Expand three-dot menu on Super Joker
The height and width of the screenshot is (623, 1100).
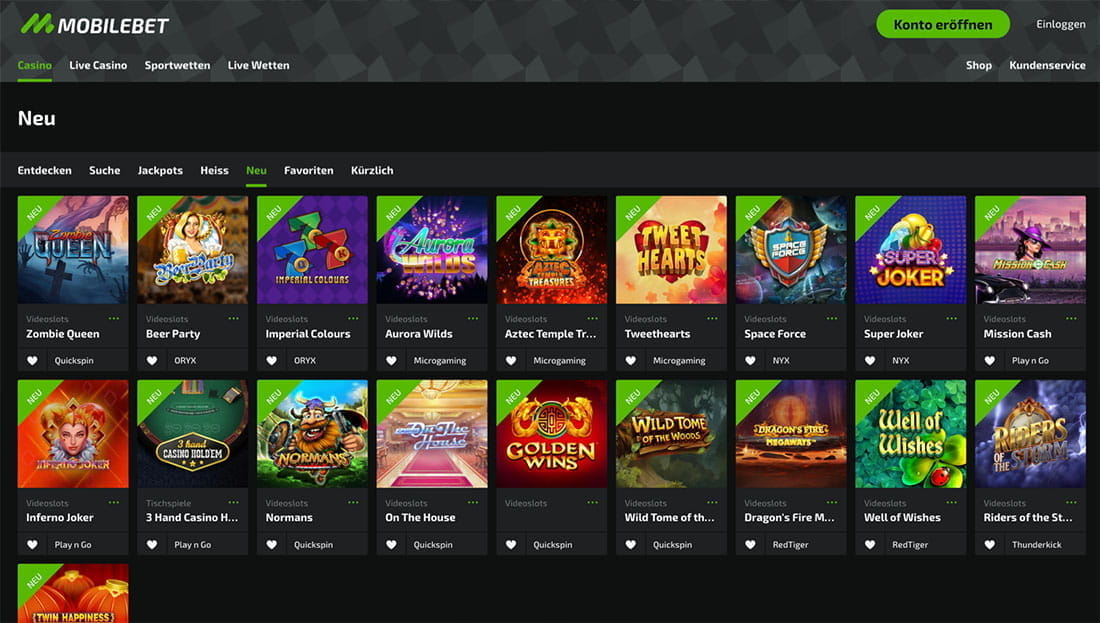951,319
